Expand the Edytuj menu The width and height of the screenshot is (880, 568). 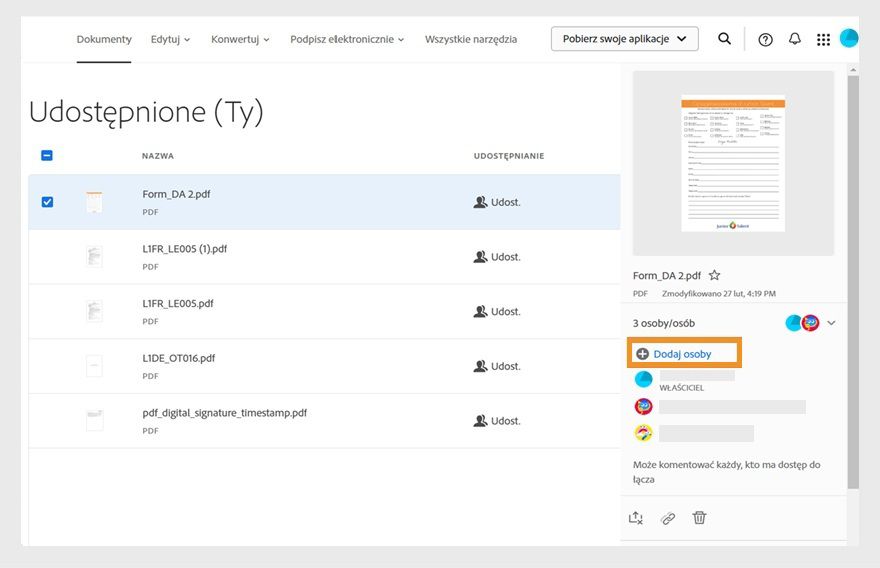pyautogui.click(x=171, y=39)
